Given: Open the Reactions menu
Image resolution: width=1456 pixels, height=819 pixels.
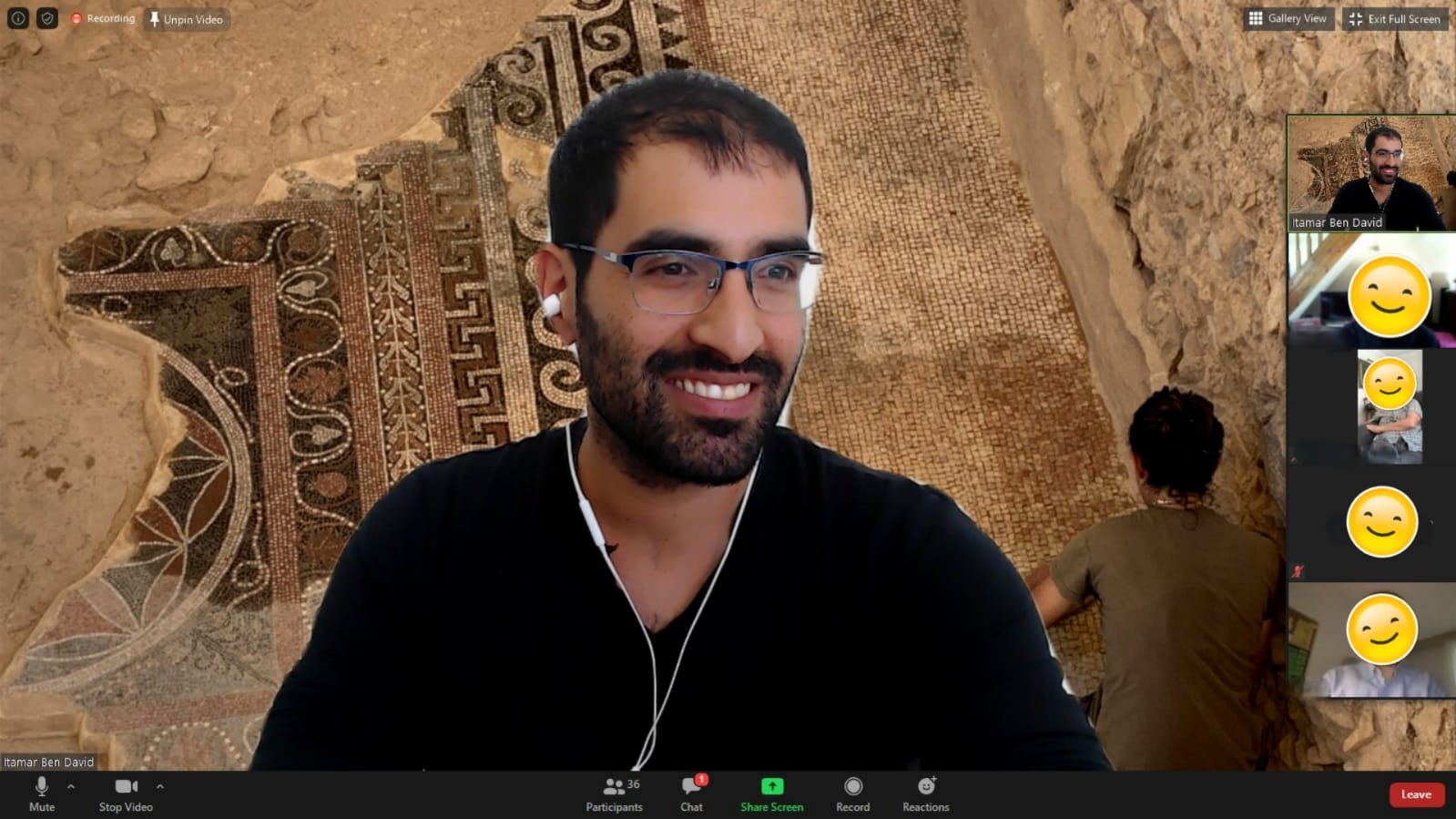Looking at the screenshot, I should coord(926,794).
